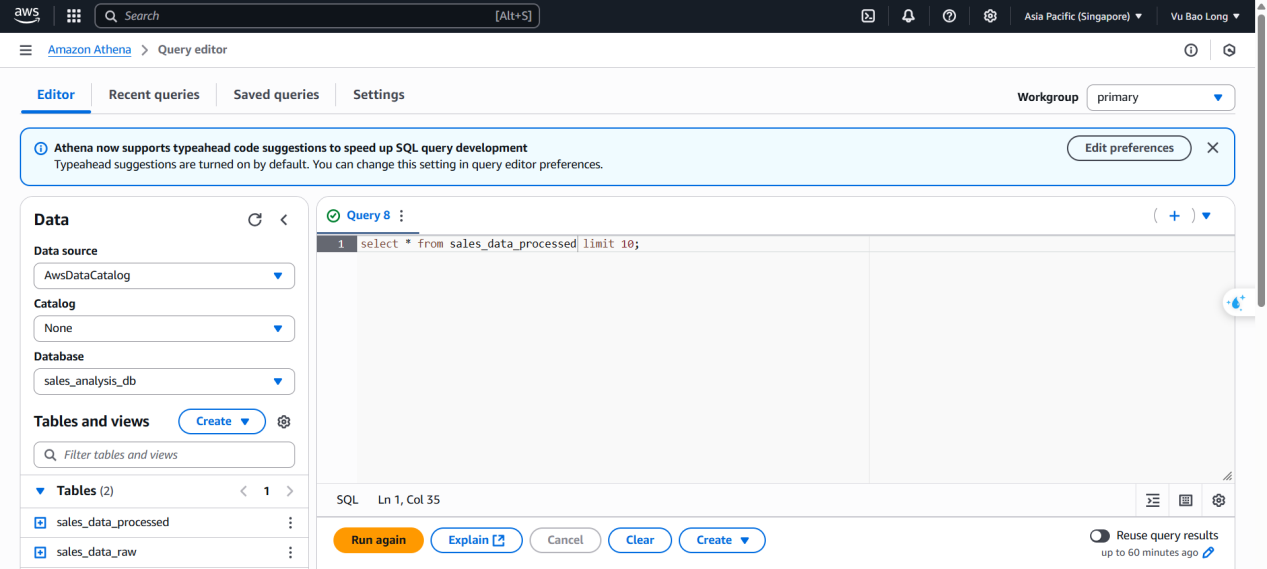
Task: Collapse the Data panel with the chevron
Action: (x=284, y=220)
